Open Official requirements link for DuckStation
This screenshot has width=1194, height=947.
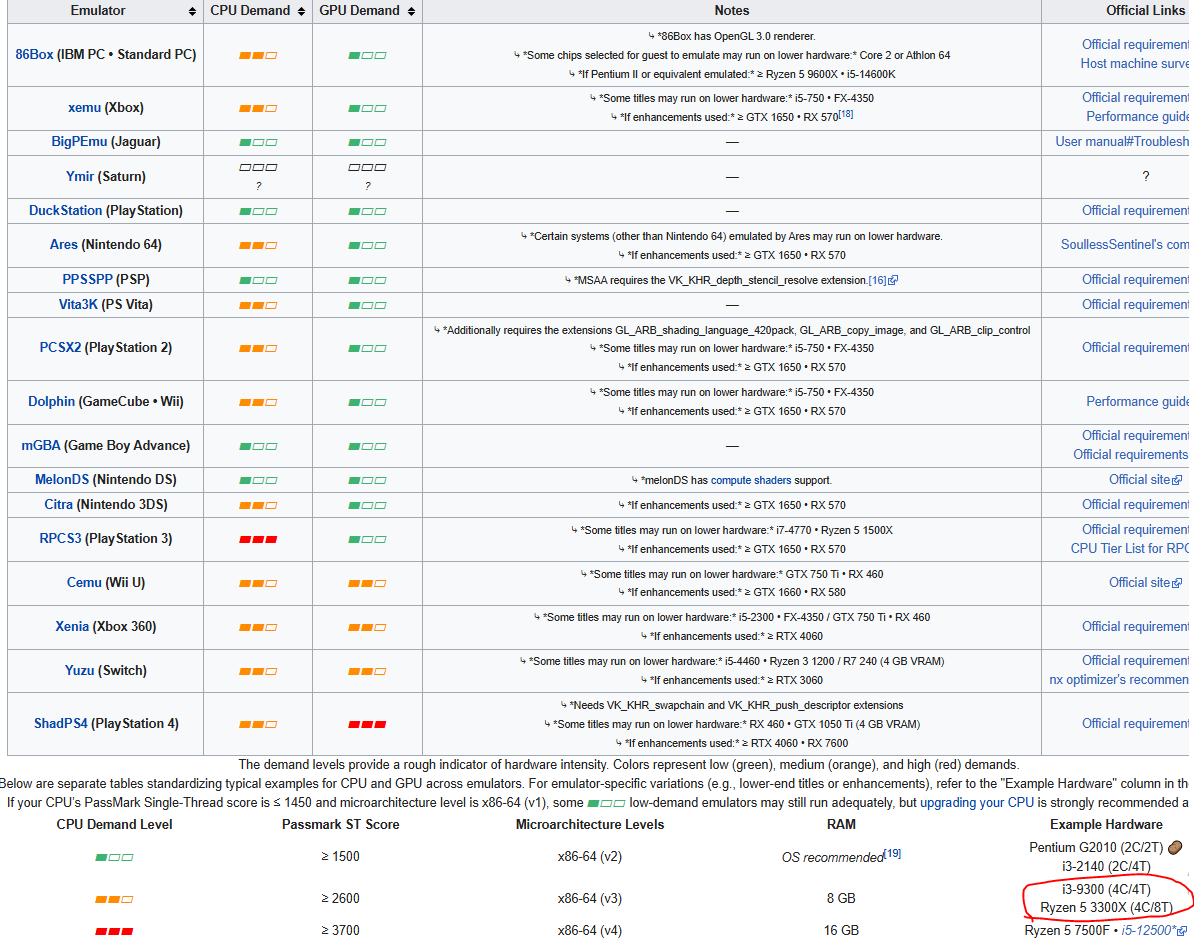point(1135,211)
